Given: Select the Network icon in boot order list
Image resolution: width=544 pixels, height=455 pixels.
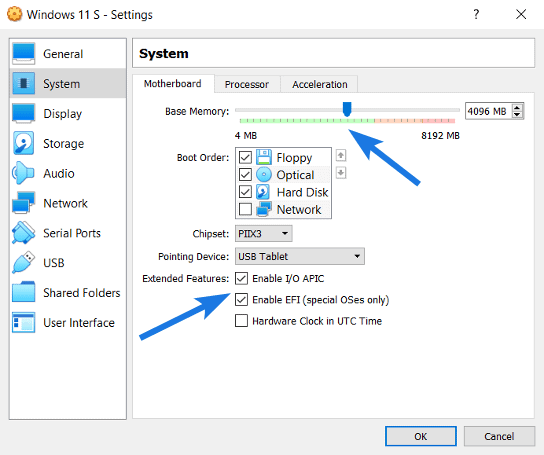Looking at the screenshot, I should tap(264, 209).
